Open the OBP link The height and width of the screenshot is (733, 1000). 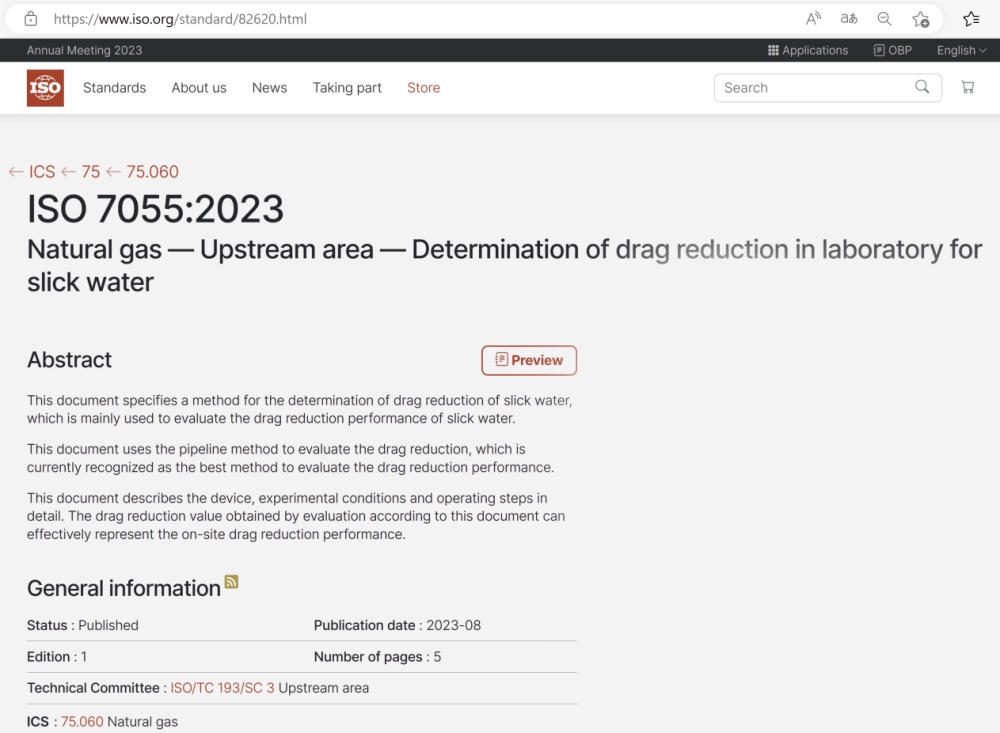point(893,50)
